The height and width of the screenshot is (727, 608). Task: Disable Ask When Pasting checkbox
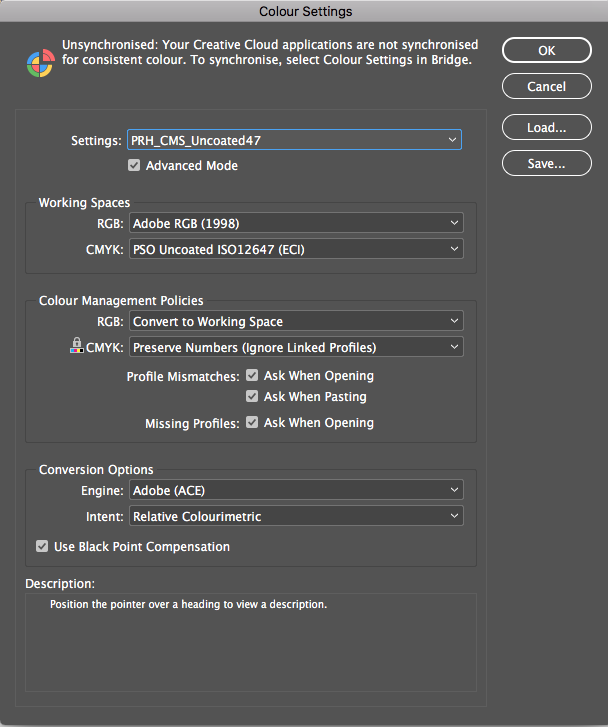pyautogui.click(x=252, y=396)
